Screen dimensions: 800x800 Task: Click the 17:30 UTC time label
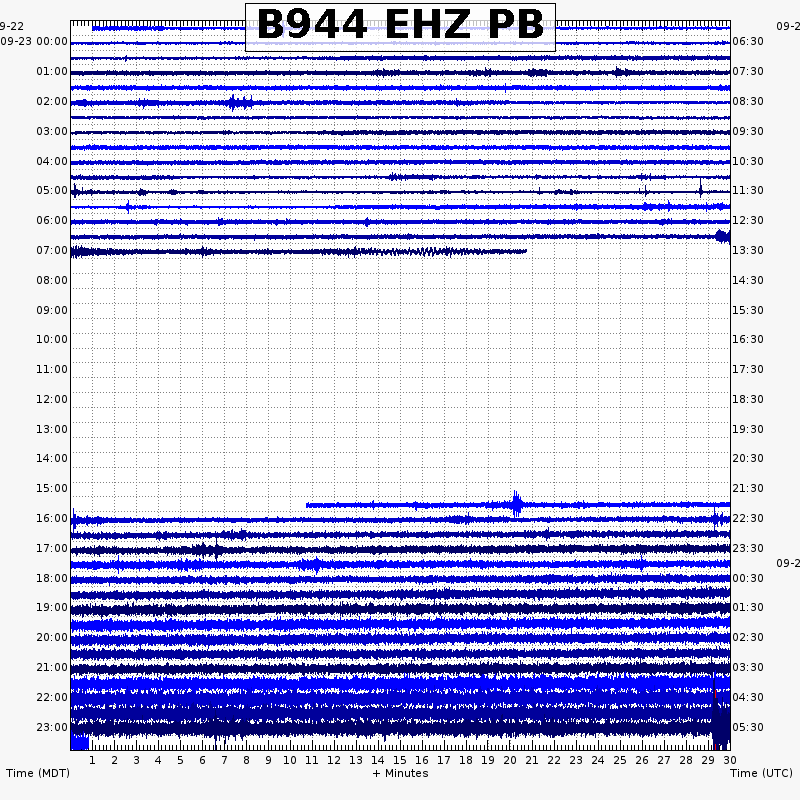coord(748,369)
